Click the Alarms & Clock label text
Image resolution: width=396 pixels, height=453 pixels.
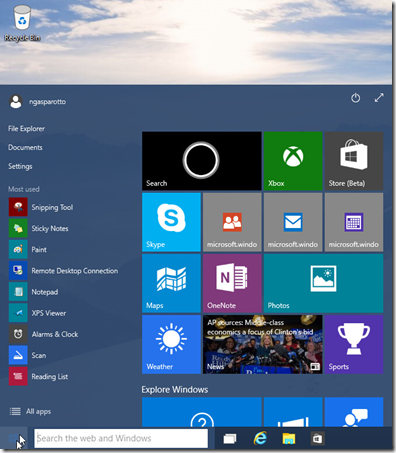coord(55,334)
